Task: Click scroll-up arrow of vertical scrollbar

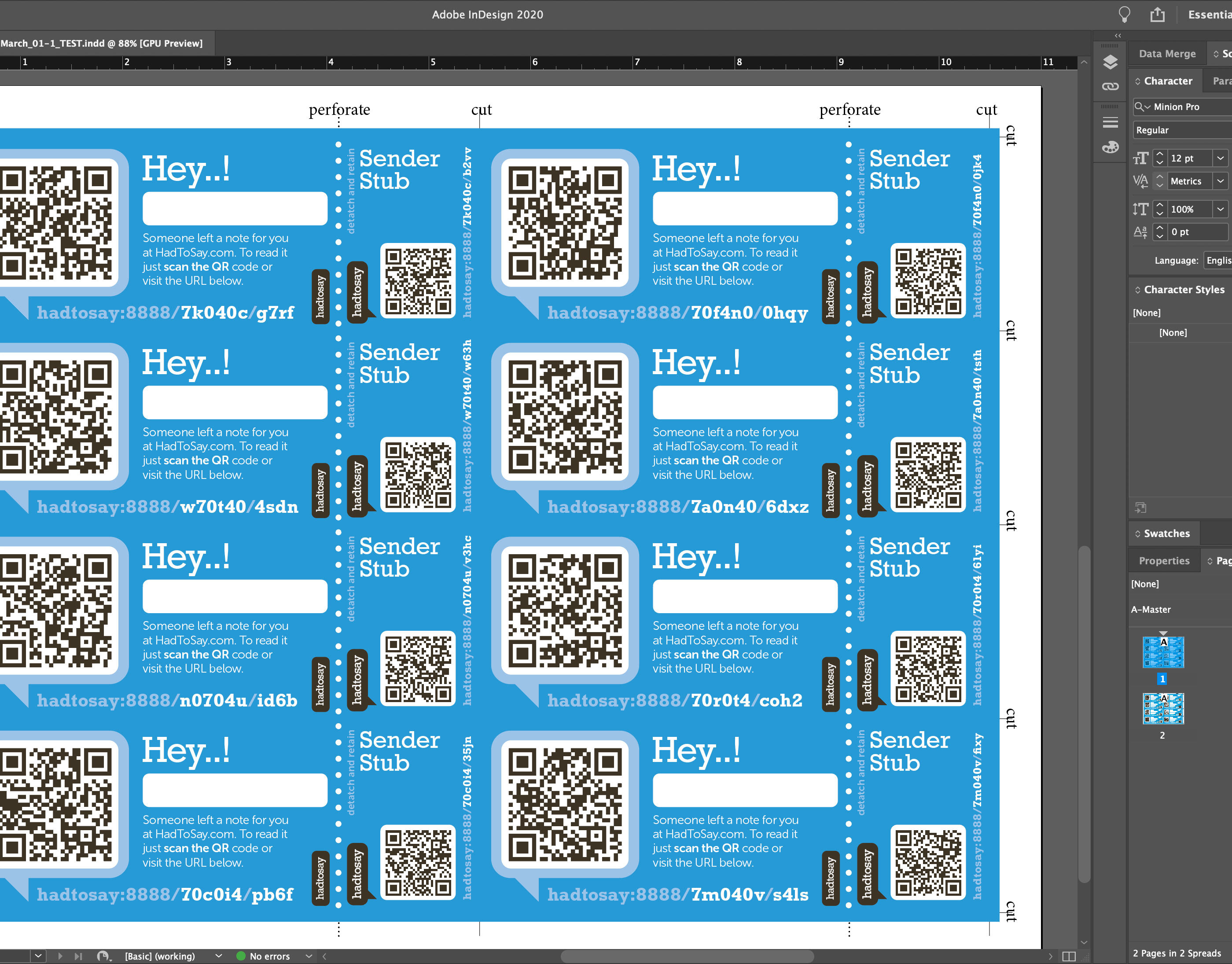Action: [x=1084, y=63]
